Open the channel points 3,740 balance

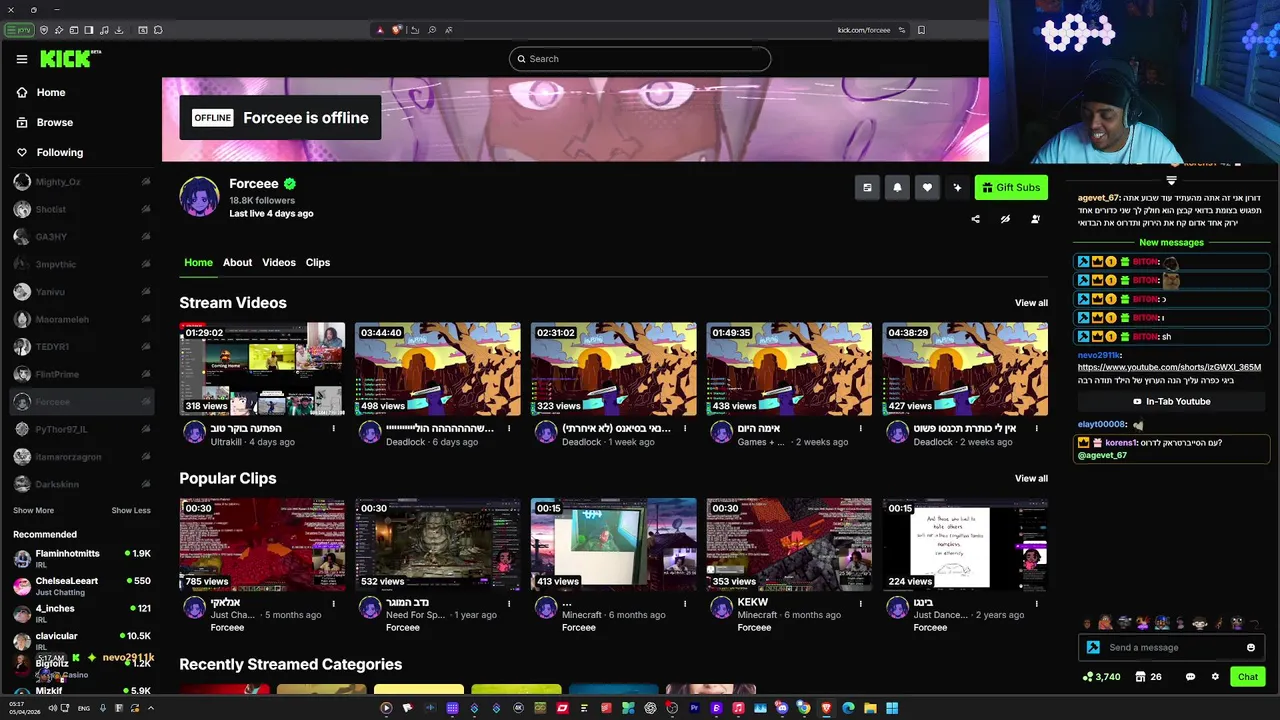[1101, 677]
